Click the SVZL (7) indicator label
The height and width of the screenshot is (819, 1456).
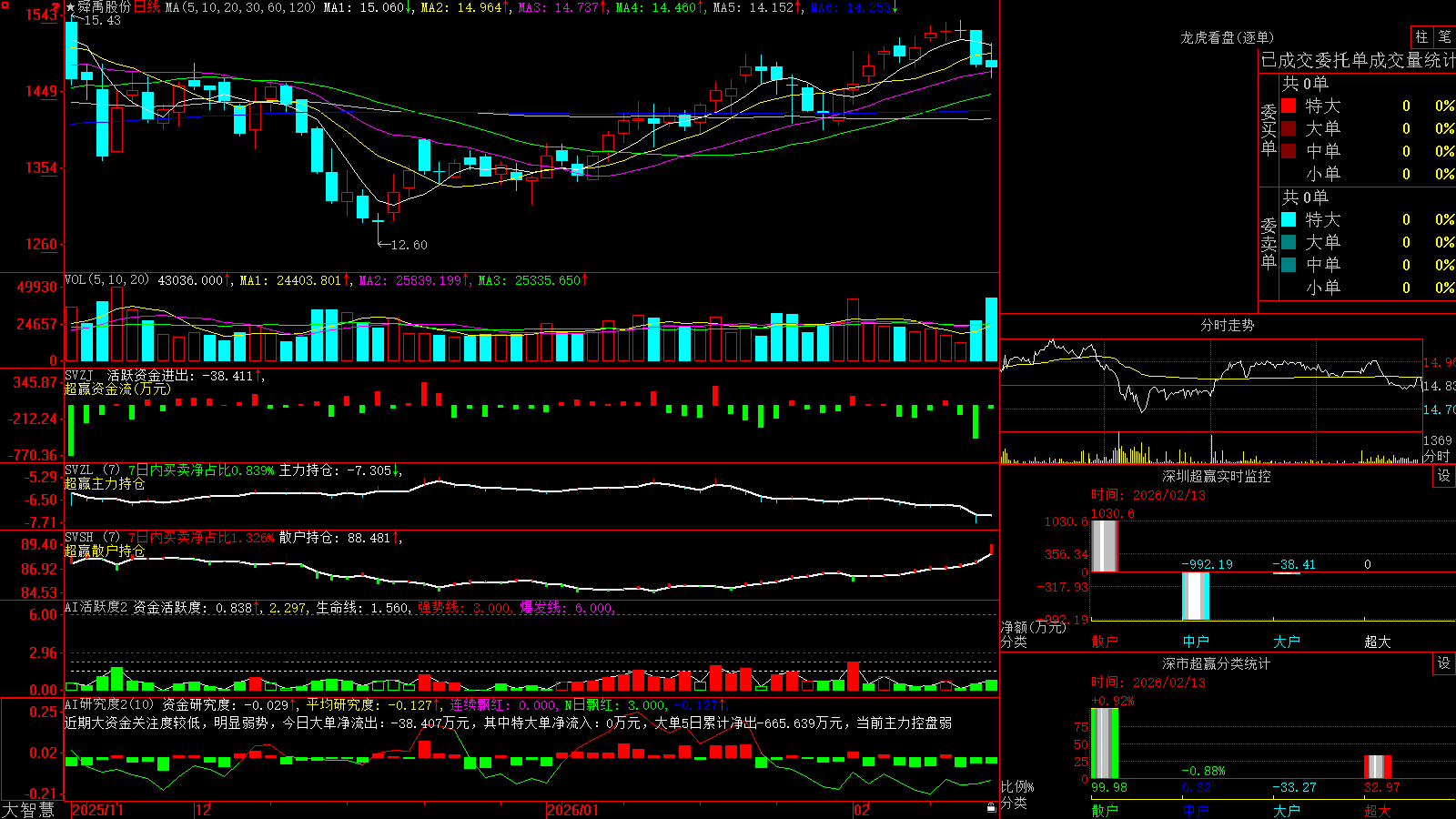pyautogui.click(x=92, y=470)
